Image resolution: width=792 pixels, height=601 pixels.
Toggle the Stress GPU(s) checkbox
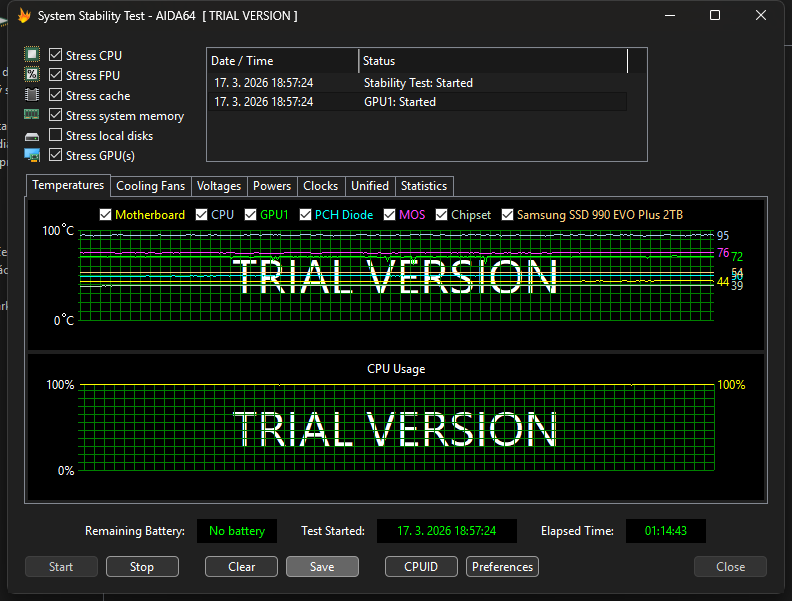point(56,155)
